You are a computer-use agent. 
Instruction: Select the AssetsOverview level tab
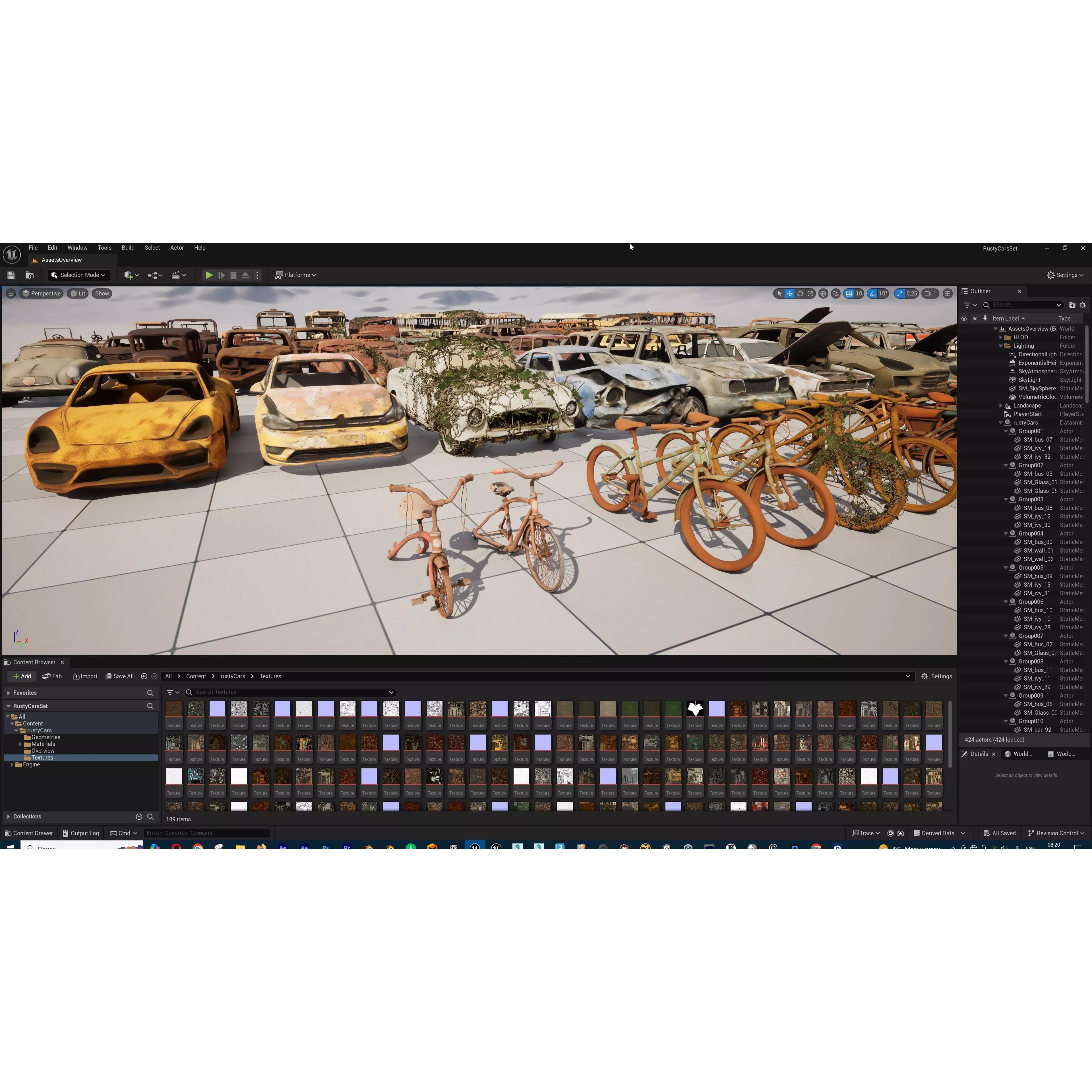pos(62,260)
